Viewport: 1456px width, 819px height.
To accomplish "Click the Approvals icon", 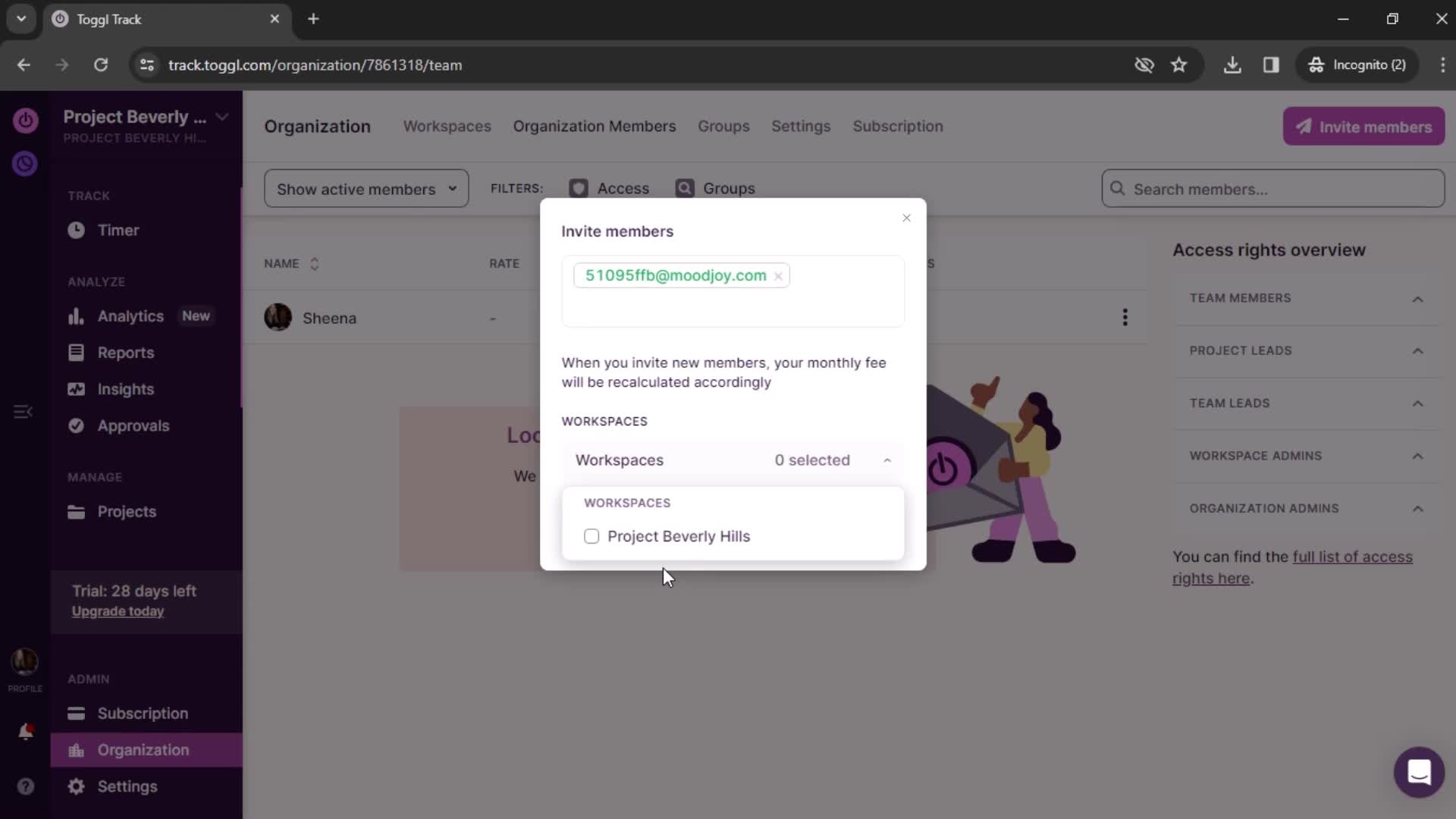I will [x=75, y=425].
